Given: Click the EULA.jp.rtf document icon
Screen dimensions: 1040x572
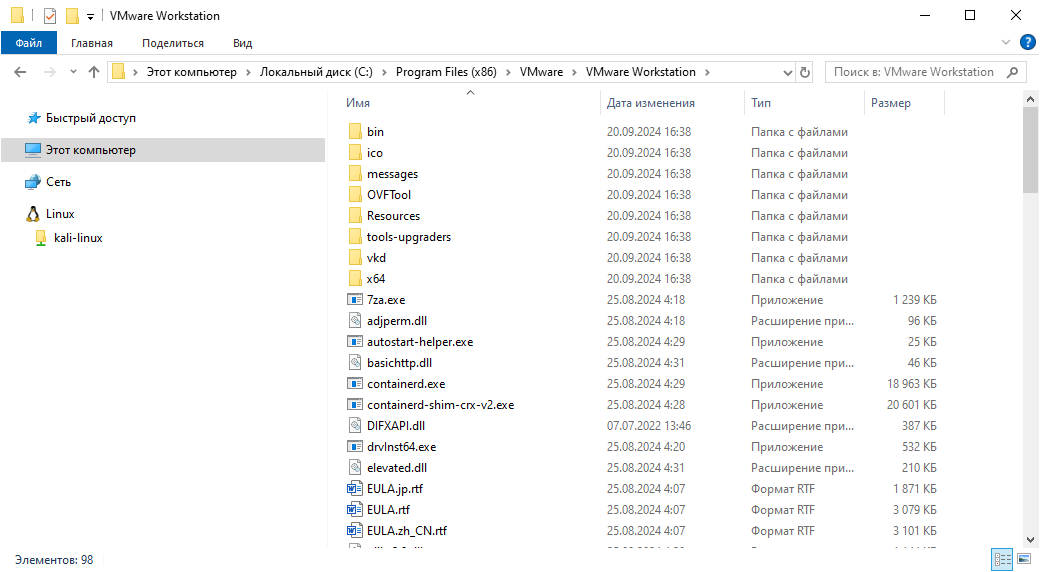Looking at the screenshot, I should tap(355, 488).
